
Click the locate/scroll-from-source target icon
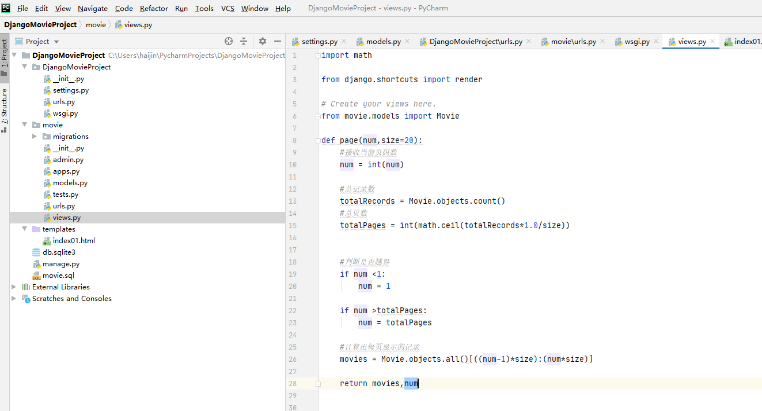[228, 41]
